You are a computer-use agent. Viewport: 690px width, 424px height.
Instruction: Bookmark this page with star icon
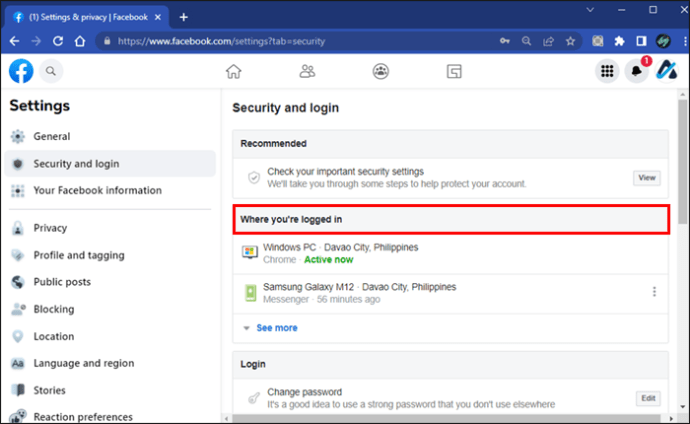click(570, 41)
